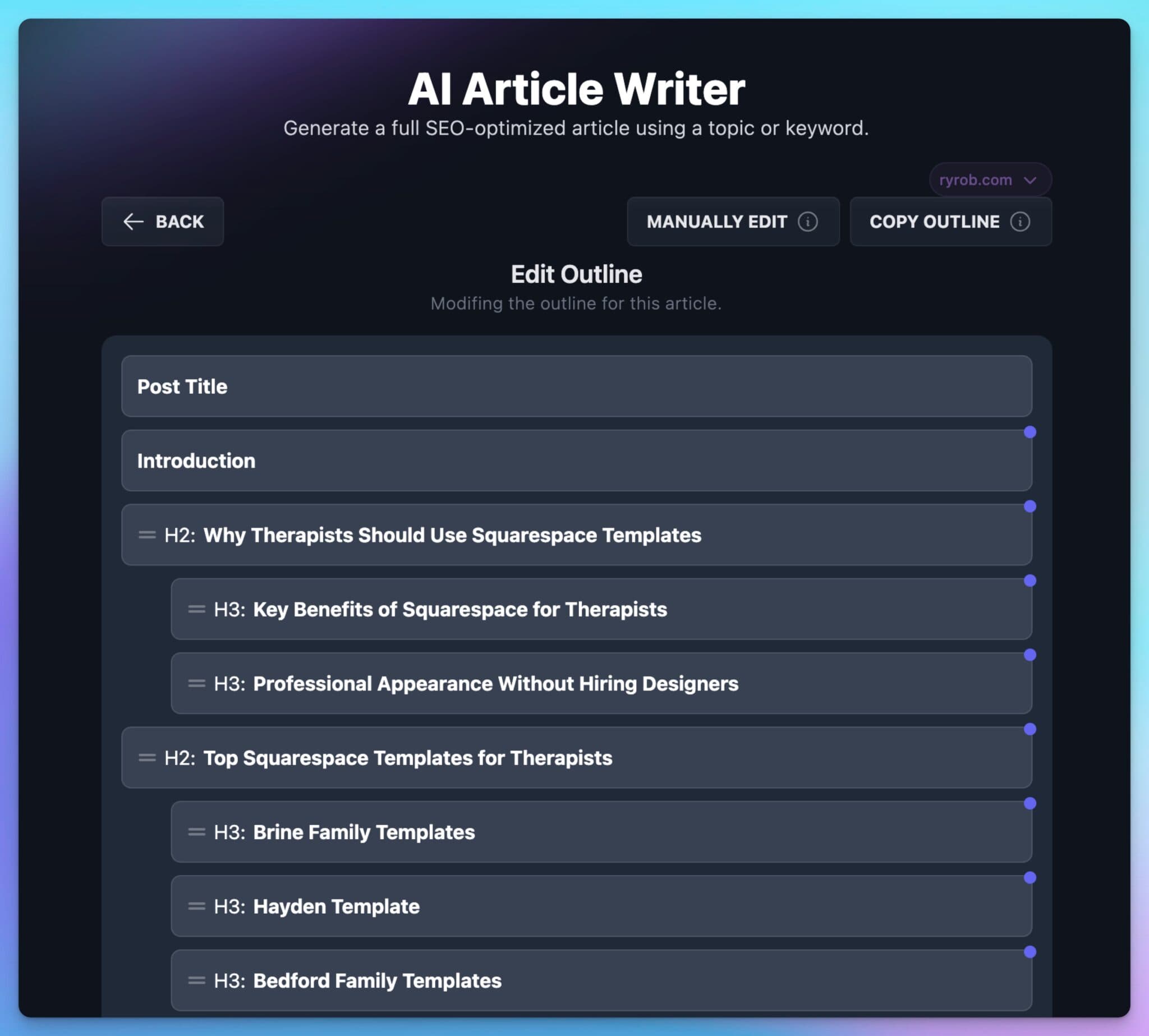
Task: Click the back arrow icon
Action: [x=133, y=222]
